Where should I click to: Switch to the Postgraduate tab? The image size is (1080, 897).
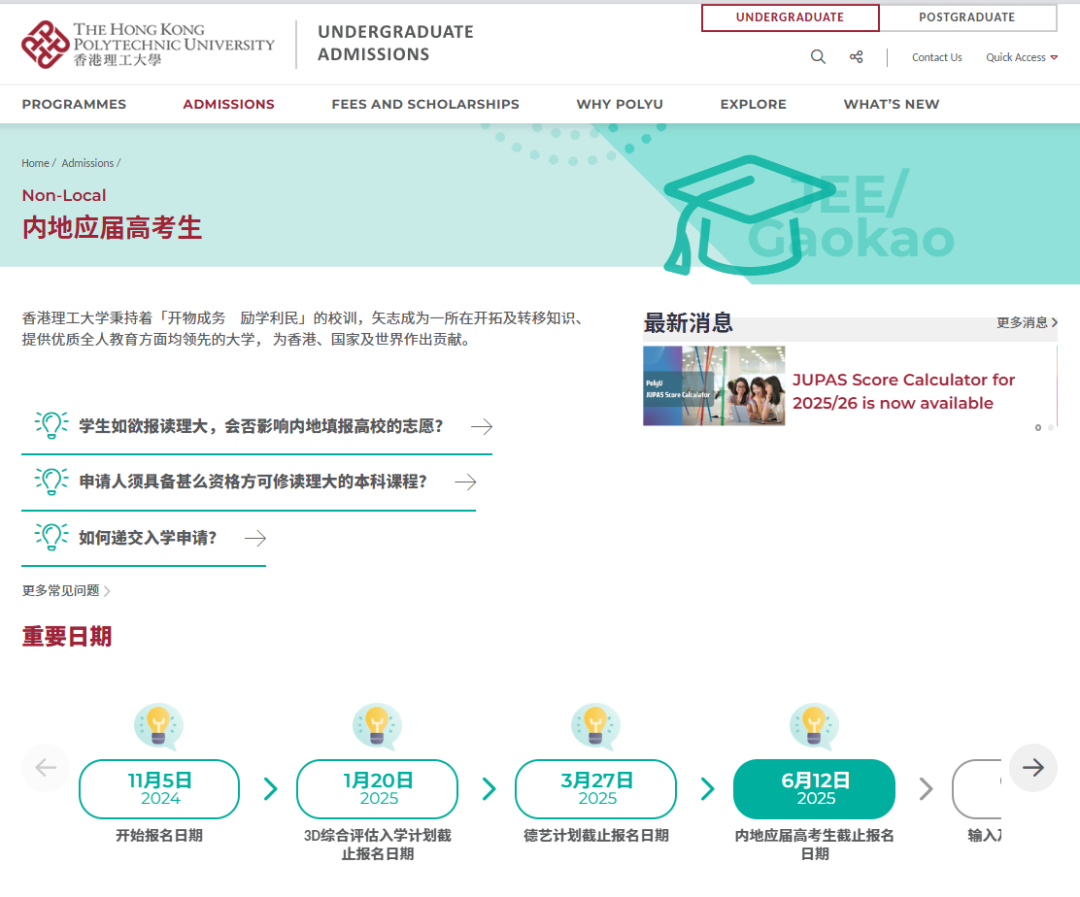(967, 17)
